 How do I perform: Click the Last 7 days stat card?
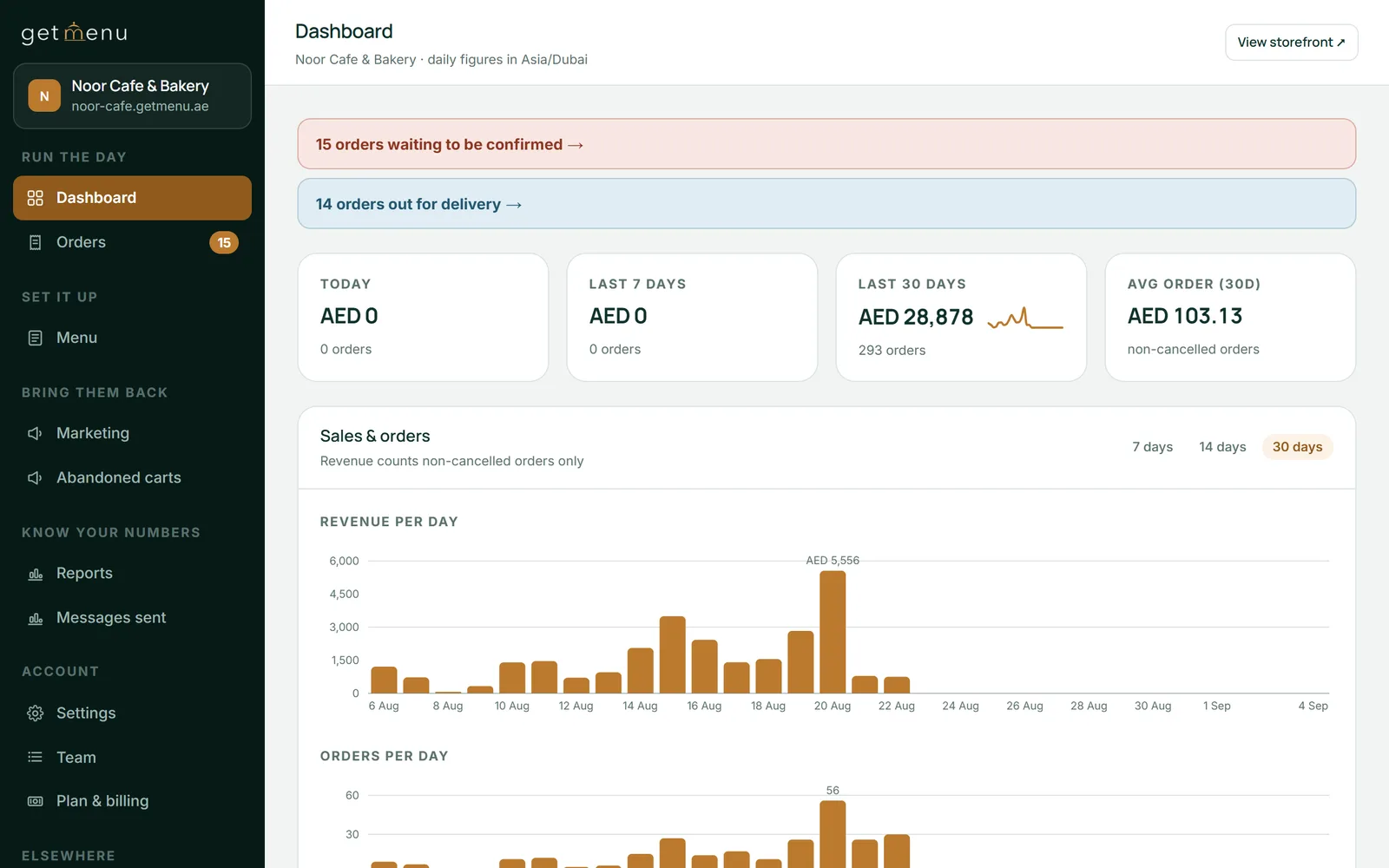pos(692,318)
